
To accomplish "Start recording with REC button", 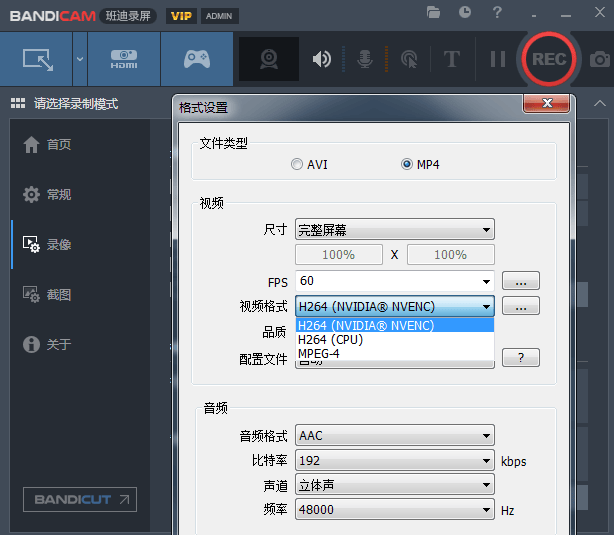I will [549, 59].
